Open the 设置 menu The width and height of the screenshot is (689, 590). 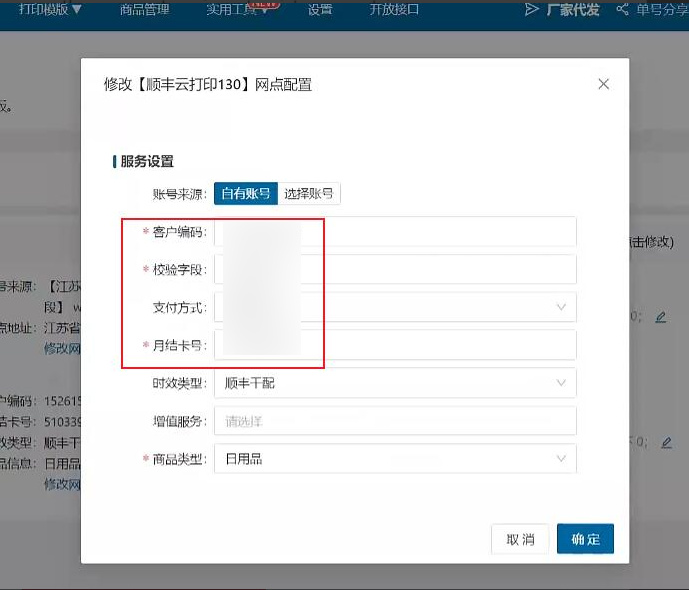coord(320,9)
